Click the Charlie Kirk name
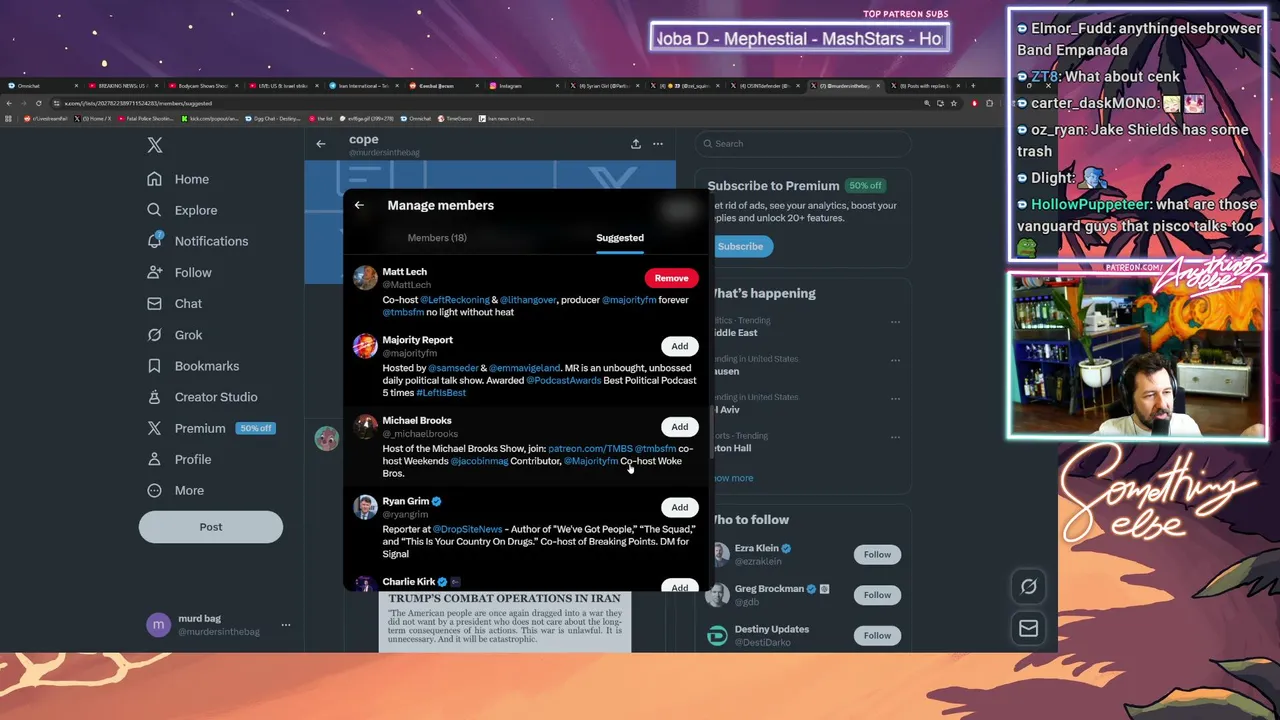Viewport: 1280px width, 720px height. [408, 582]
